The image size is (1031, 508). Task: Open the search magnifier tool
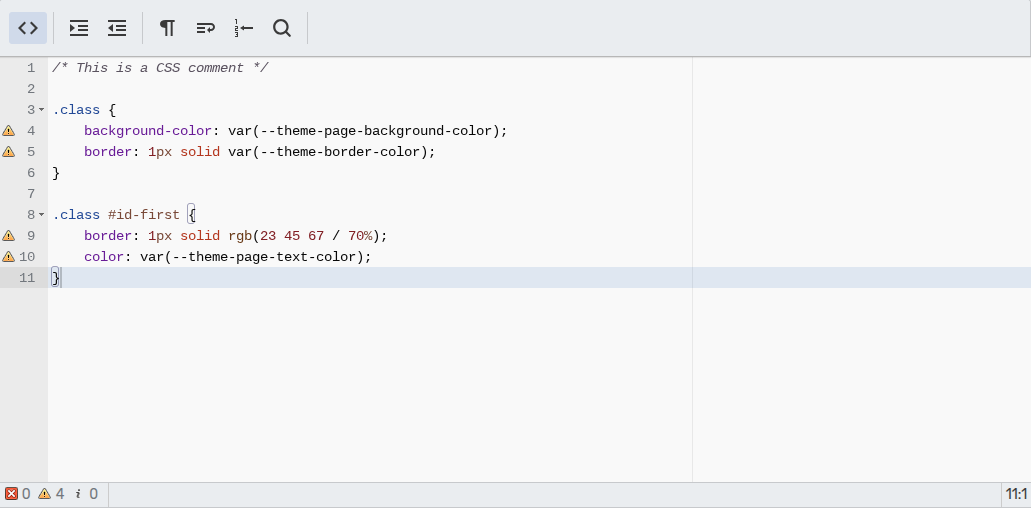click(x=282, y=28)
